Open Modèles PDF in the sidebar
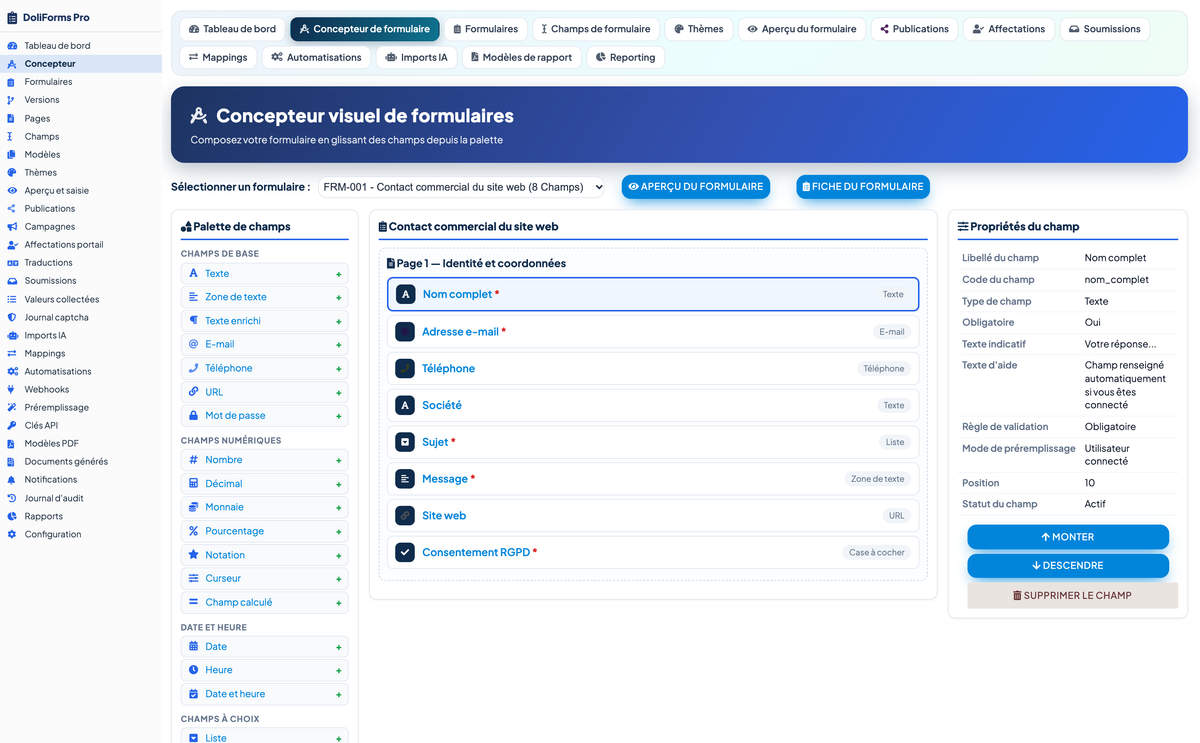 52,443
